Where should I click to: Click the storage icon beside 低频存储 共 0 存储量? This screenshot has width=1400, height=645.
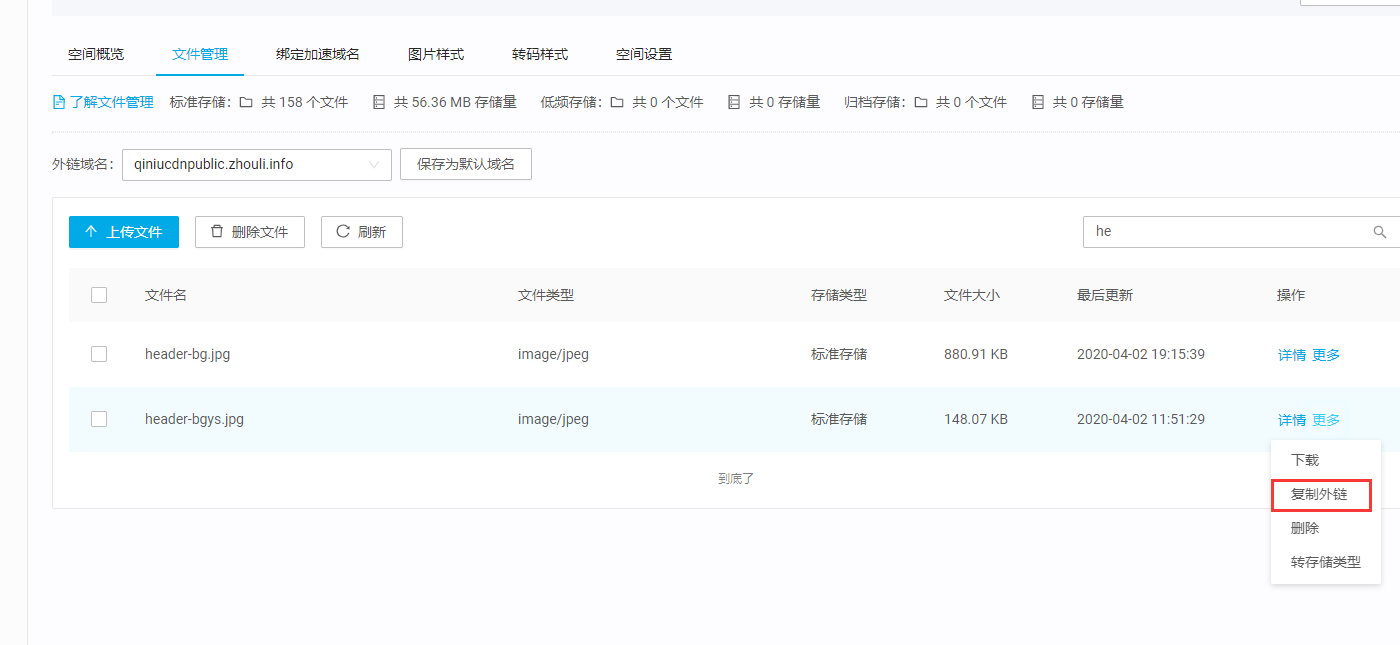pyautogui.click(x=734, y=102)
